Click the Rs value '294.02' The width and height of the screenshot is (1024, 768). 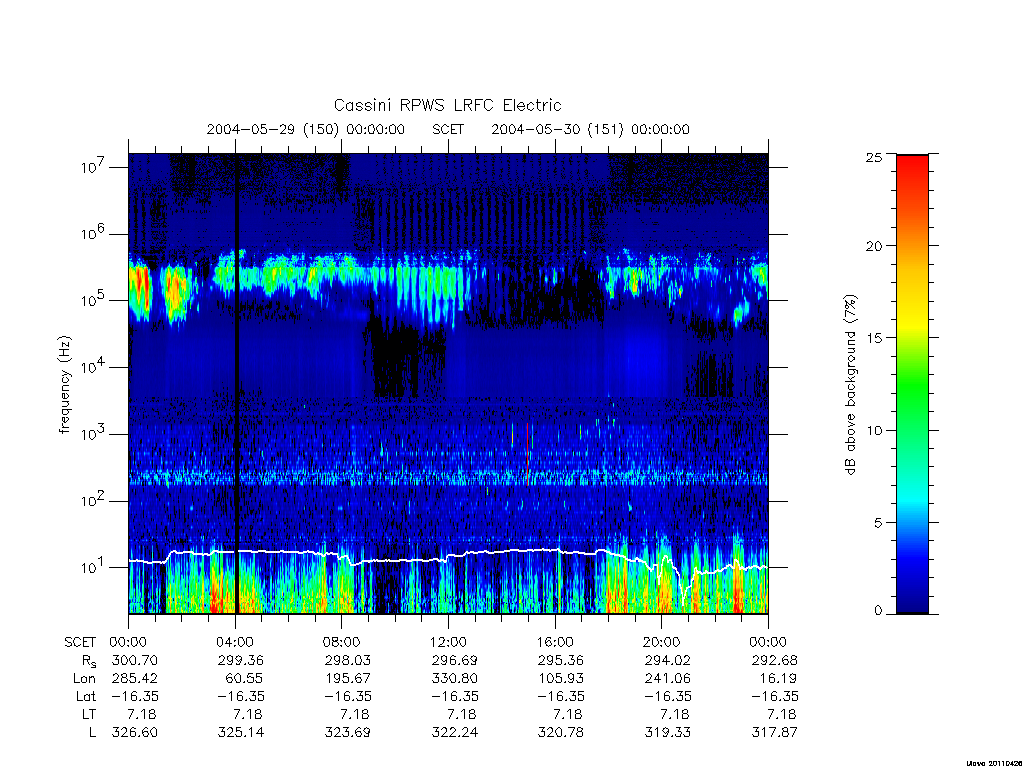(667, 660)
